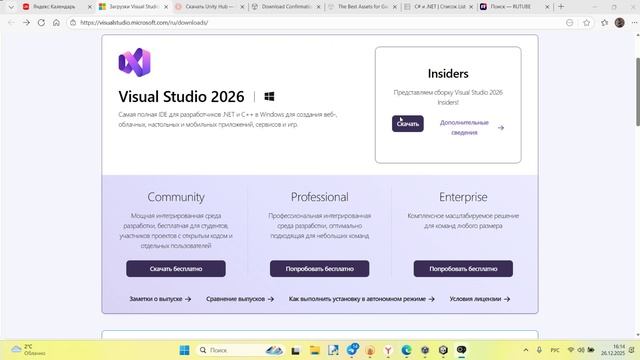This screenshot has width=640, height=360.
Task: Open the tab search chevron in browser
Action: click(x=11, y=7)
